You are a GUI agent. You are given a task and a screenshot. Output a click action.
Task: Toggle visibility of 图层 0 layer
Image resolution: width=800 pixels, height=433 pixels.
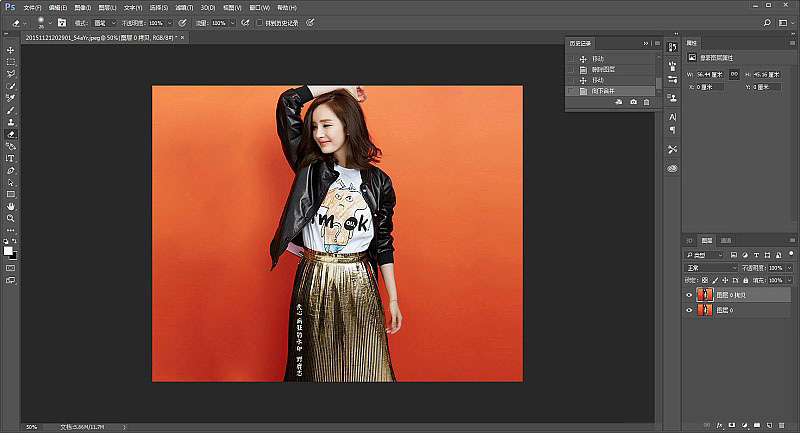689,311
